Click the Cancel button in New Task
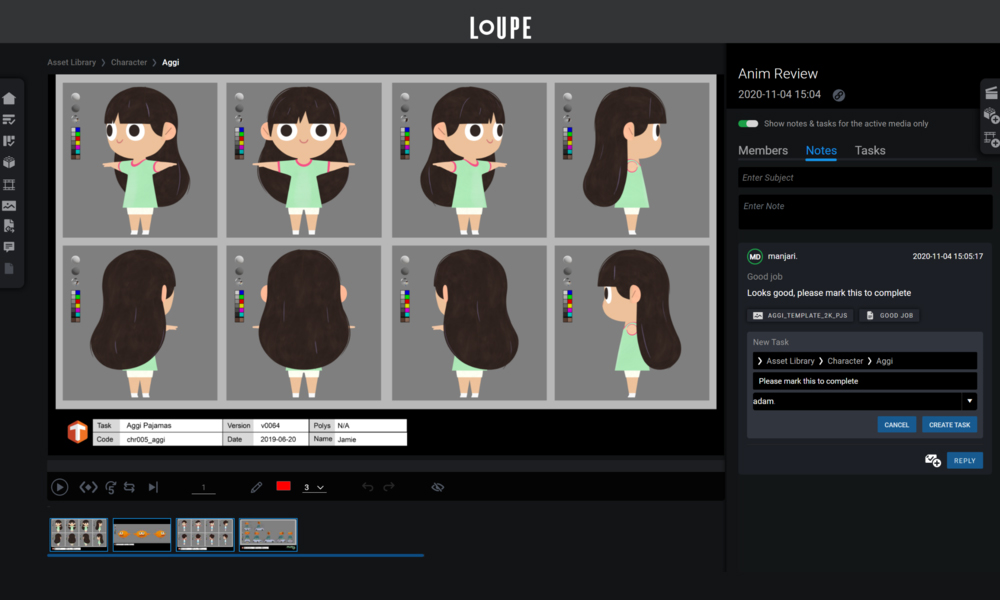This screenshot has width=1000, height=600. [x=896, y=425]
